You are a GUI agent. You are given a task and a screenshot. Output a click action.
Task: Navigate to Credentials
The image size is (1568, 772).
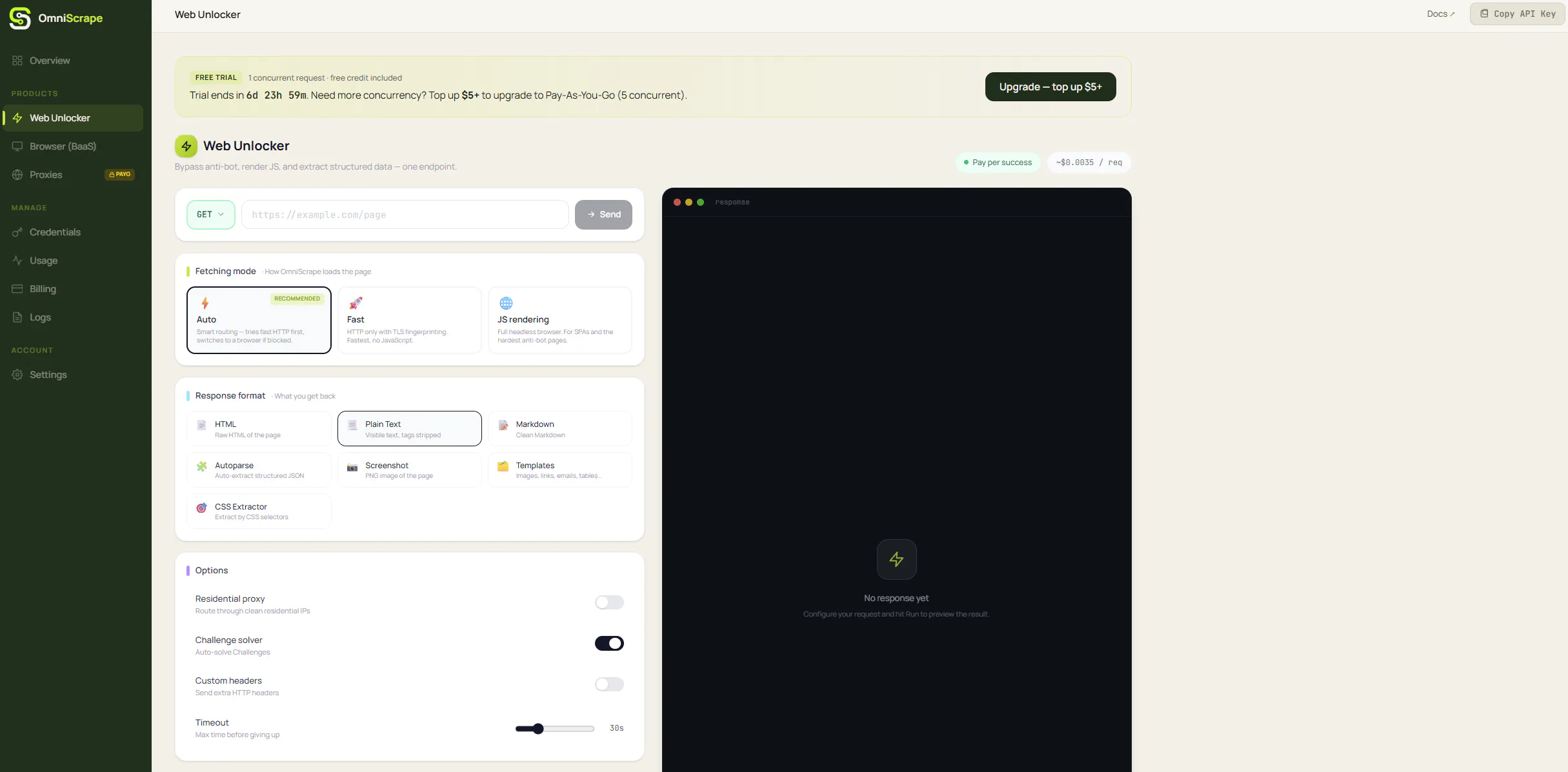click(73, 232)
